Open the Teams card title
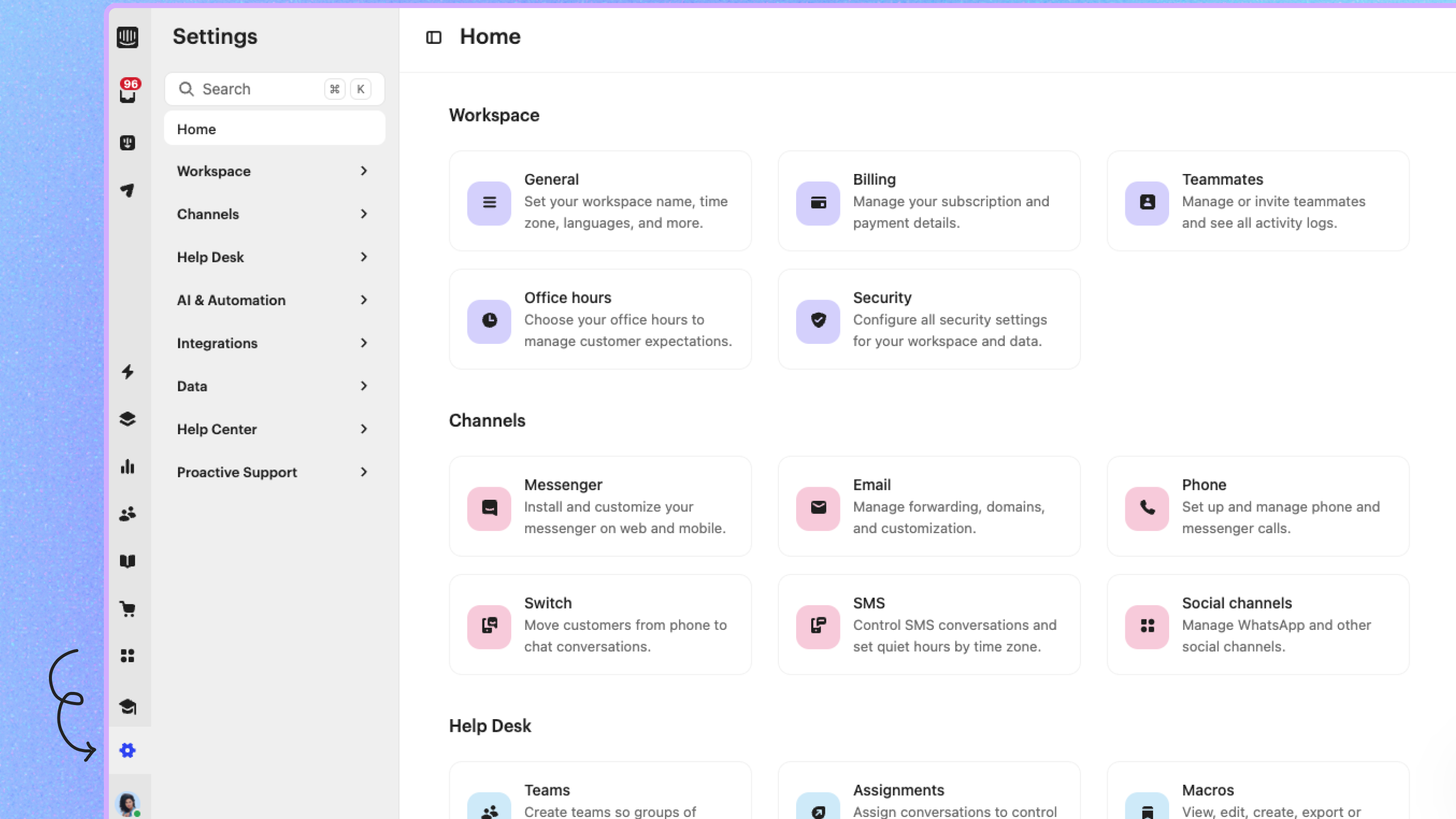The width and height of the screenshot is (1456, 819). (x=547, y=790)
